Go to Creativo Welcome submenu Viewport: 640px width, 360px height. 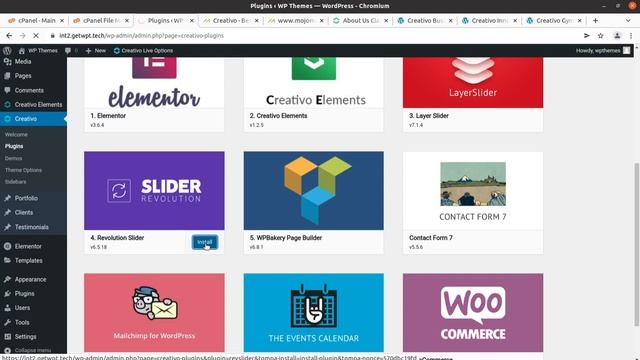16,134
